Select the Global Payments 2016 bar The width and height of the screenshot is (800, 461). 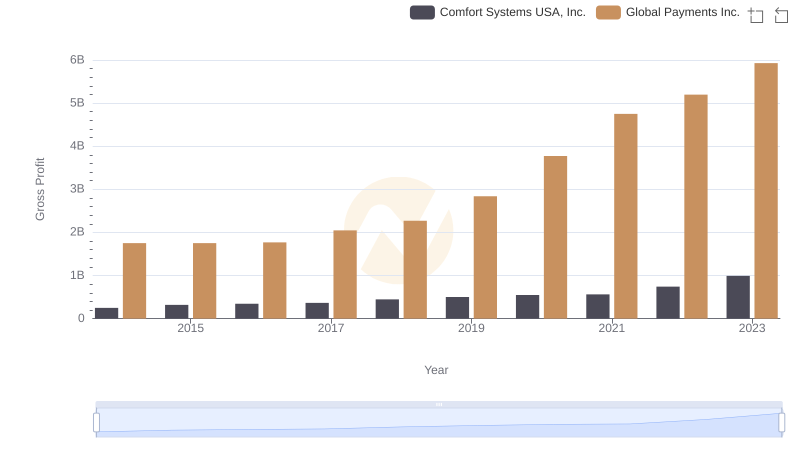click(274, 280)
